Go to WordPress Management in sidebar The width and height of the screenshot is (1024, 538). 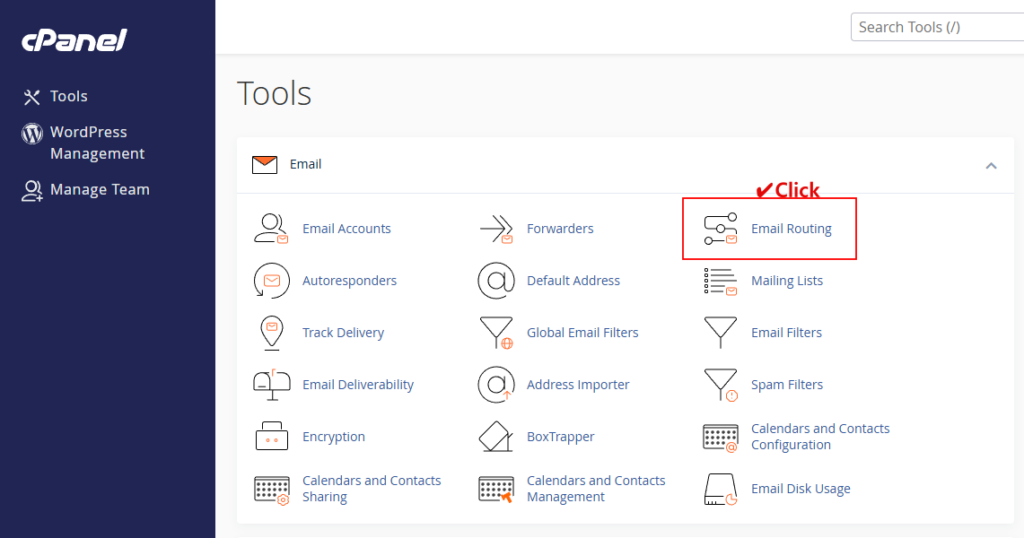click(96, 143)
